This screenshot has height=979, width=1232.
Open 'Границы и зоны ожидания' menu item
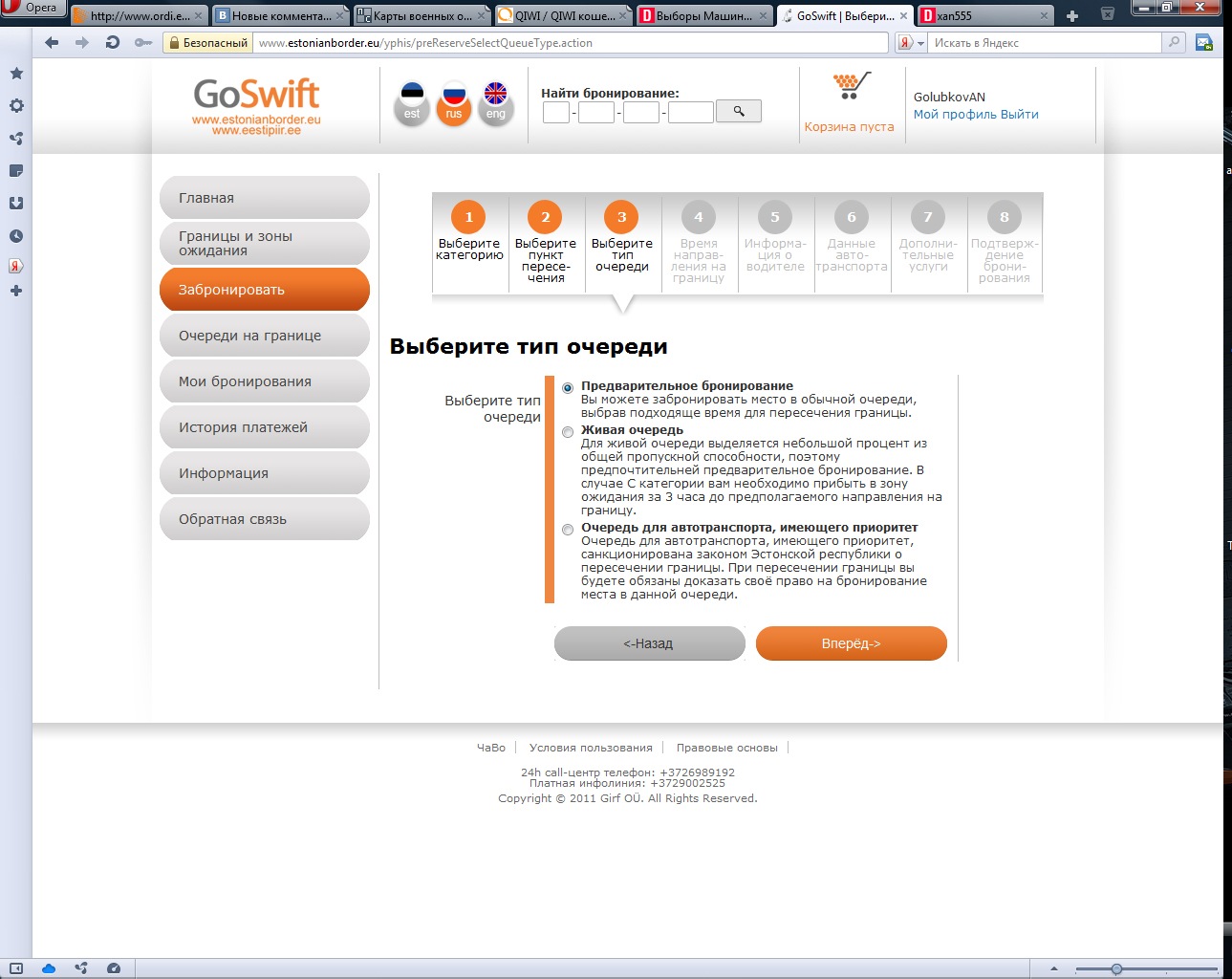(x=265, y=244)
